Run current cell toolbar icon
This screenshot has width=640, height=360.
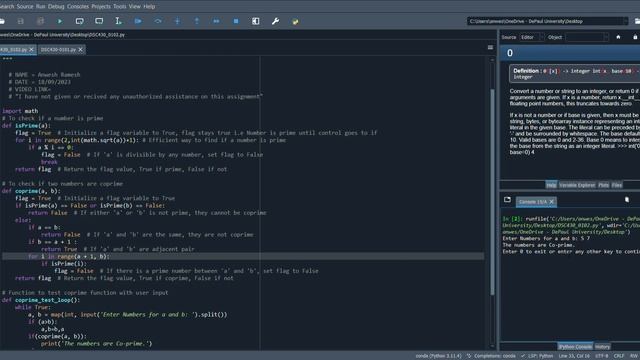pyautogui.click(x=80, y=21)
